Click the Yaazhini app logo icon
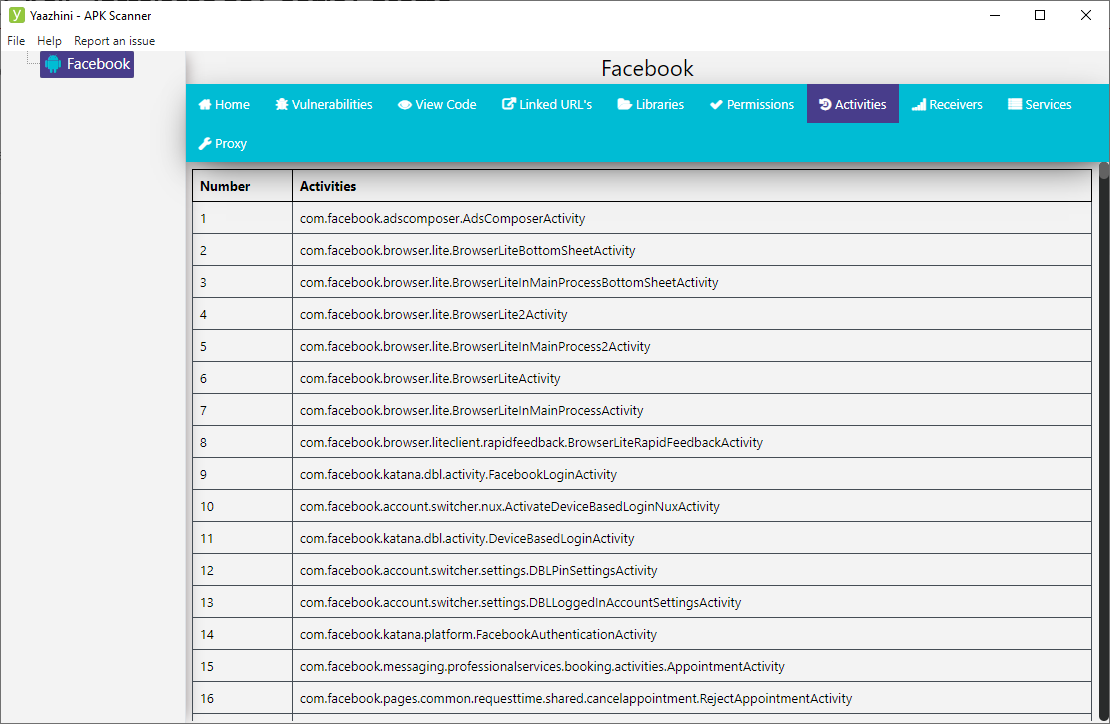Image resolution: width=1110 pixels, height=724 pixels. point(16,15)
